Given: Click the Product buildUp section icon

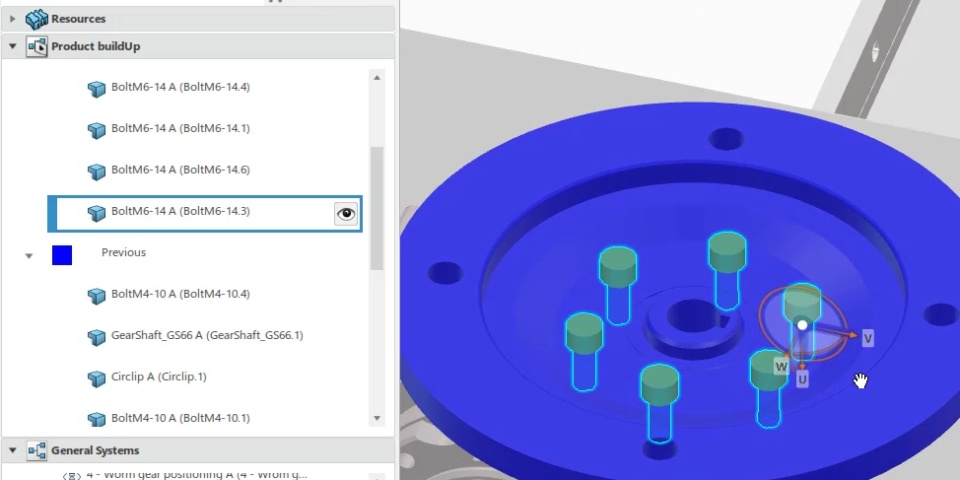Looking at the screenshot, I should click(36, 47).
